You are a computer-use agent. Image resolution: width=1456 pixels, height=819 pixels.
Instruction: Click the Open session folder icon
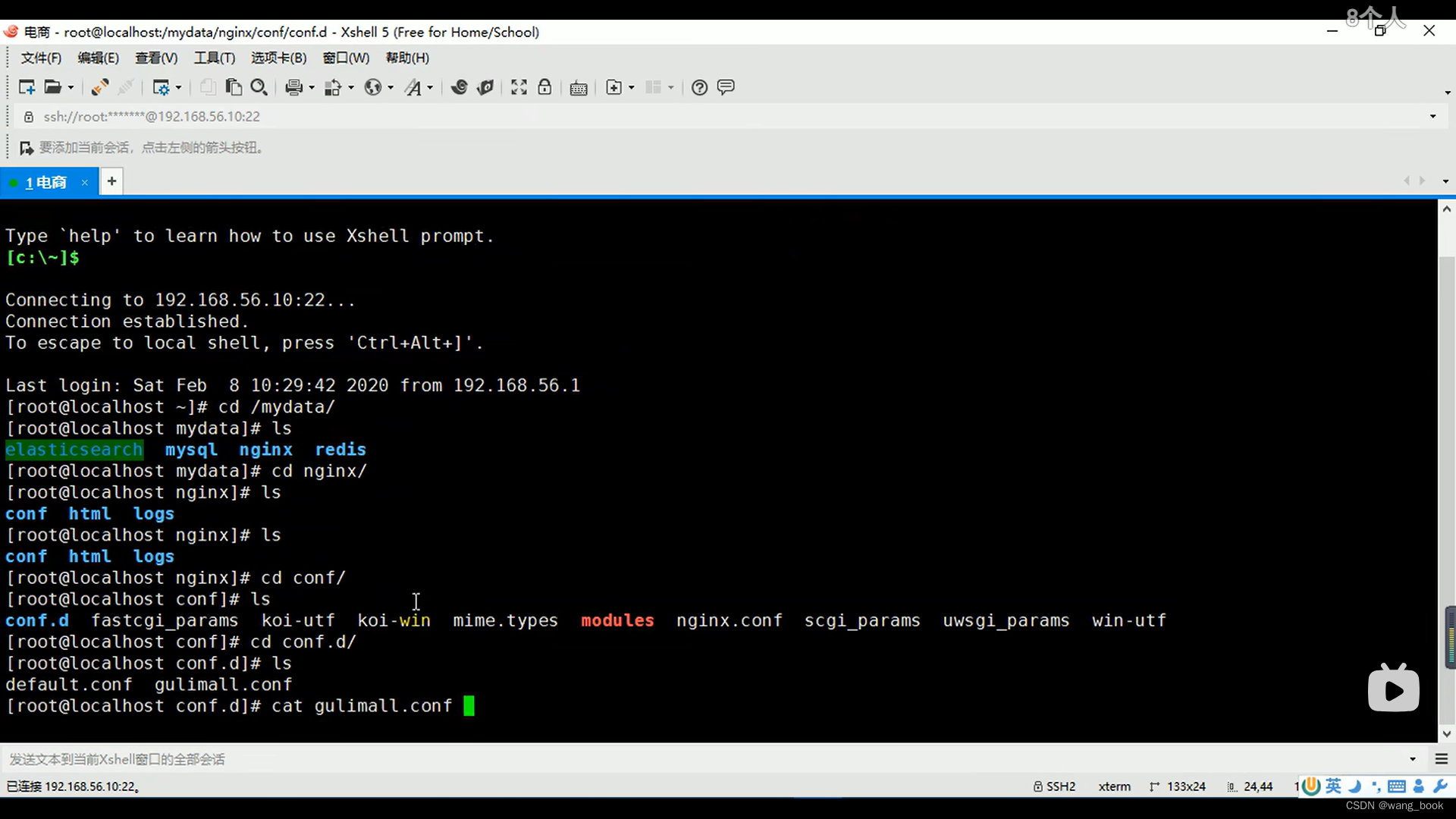coord(52,87)
